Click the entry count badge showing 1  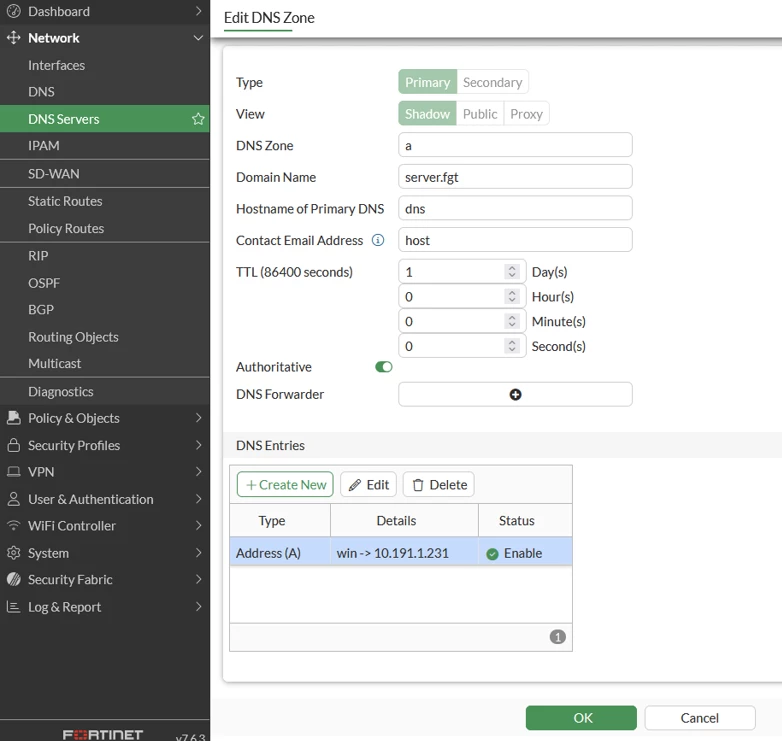point(558,637)
